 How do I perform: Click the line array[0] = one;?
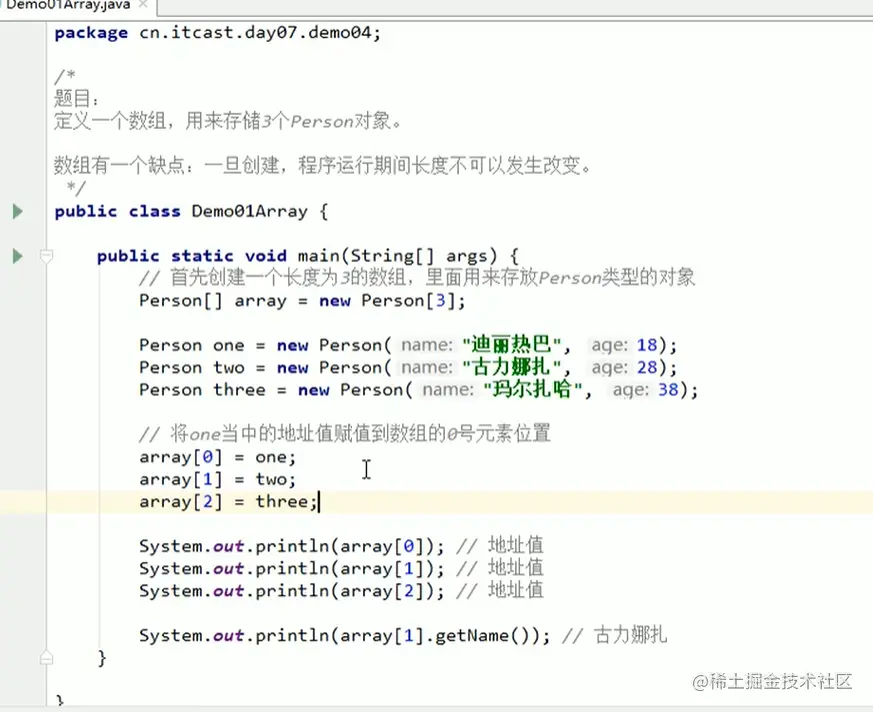218,458
